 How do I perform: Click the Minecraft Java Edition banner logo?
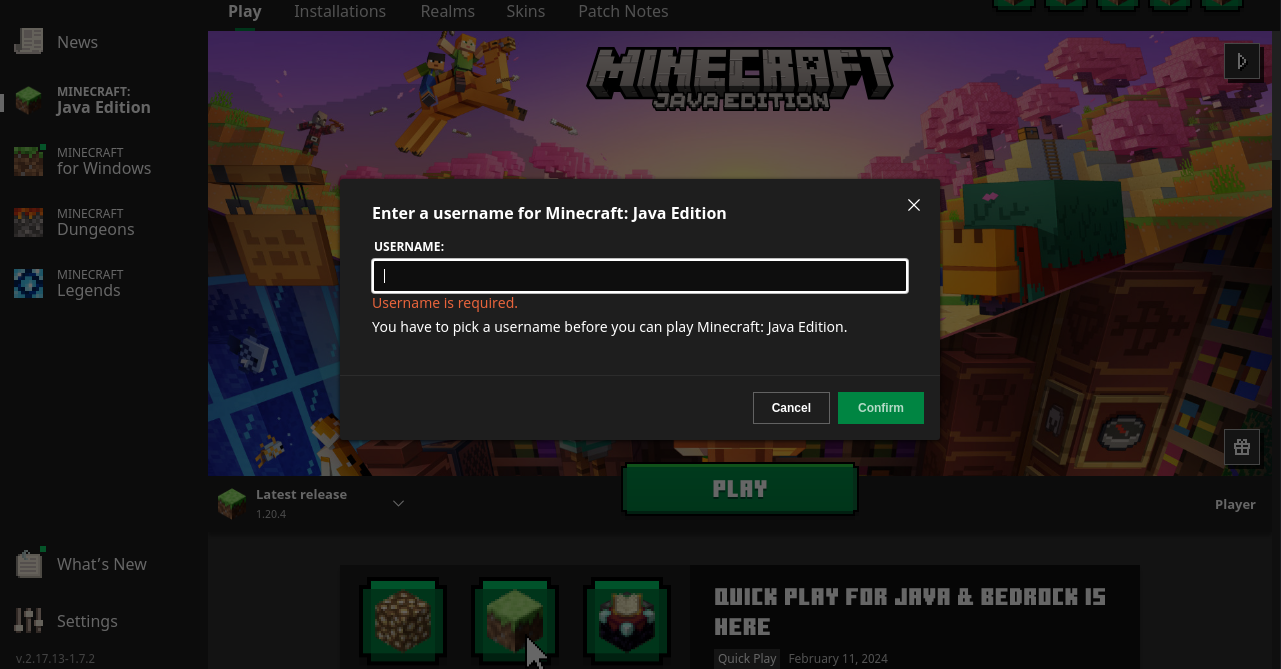tap(739, 79)
